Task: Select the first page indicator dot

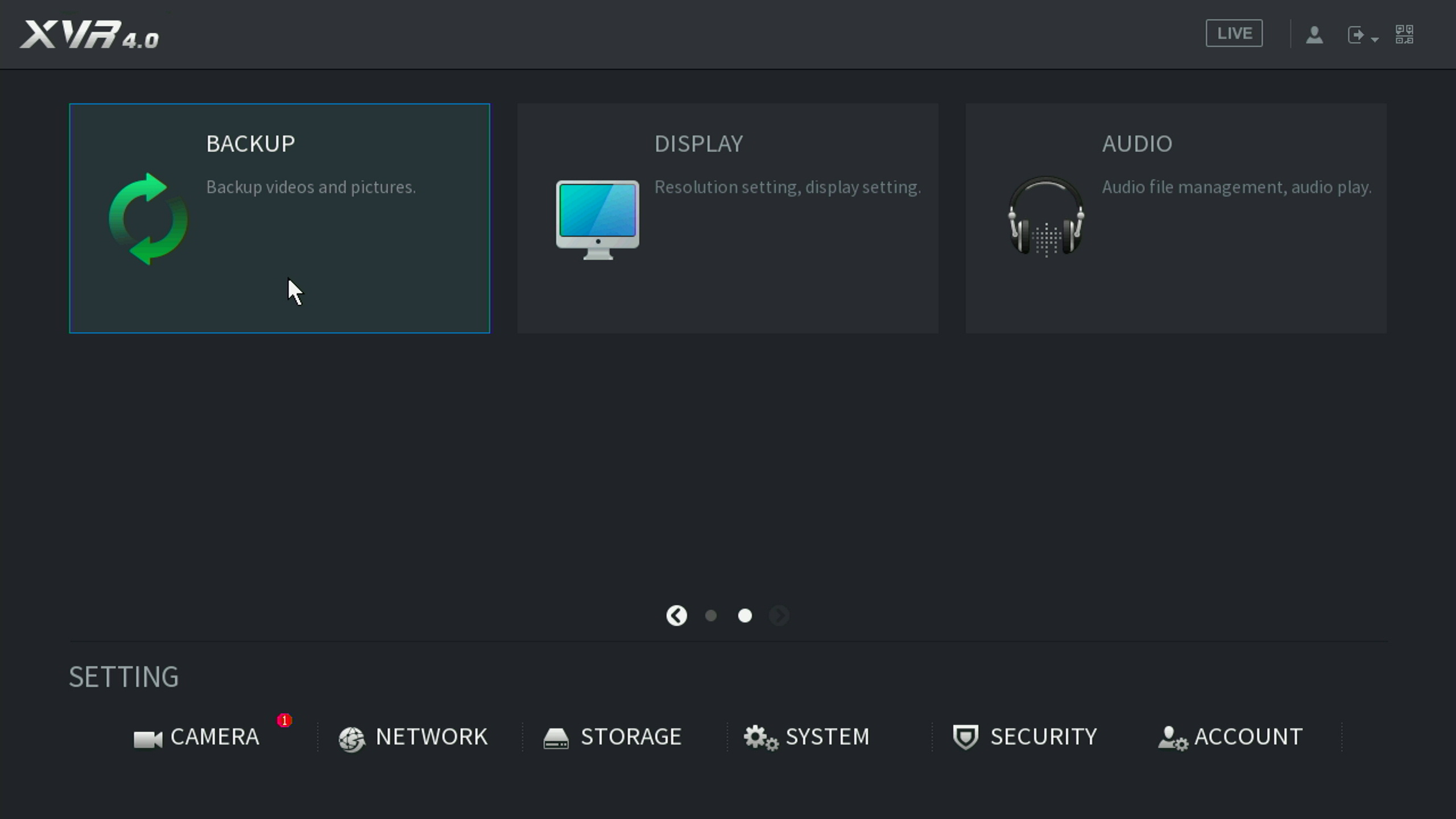Action: pyautogui.click(x=711, y=615)
